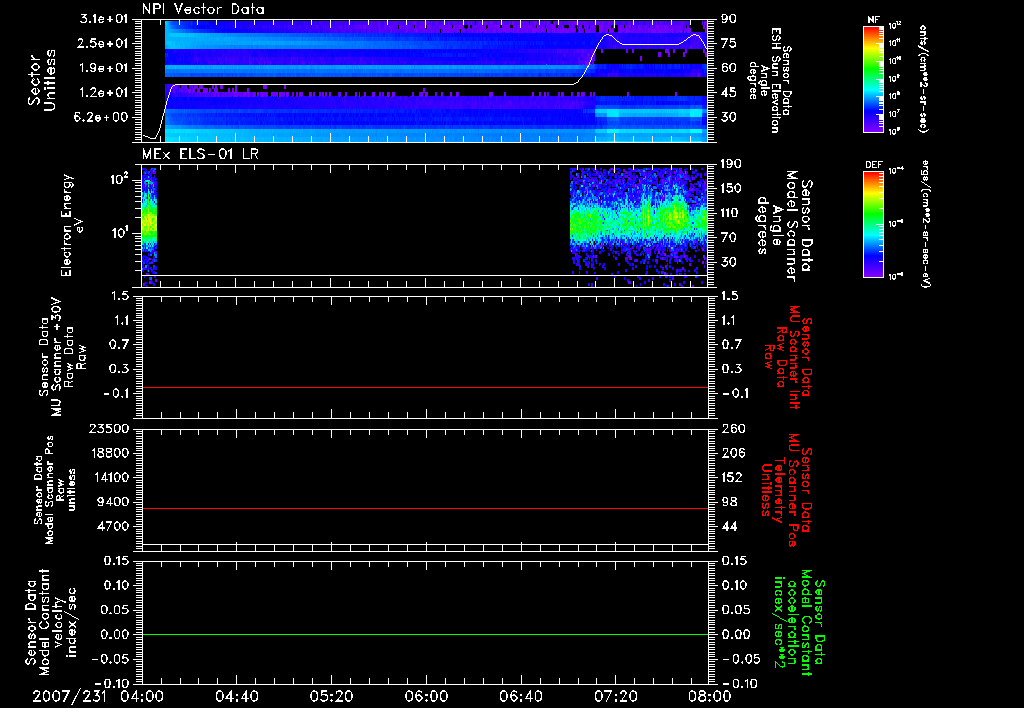The width and height of the screenshot is (1024, 708).
Task: Click the red "MU Scanner Pos Telemetry Unitless" label
Action: pos(786,490)
